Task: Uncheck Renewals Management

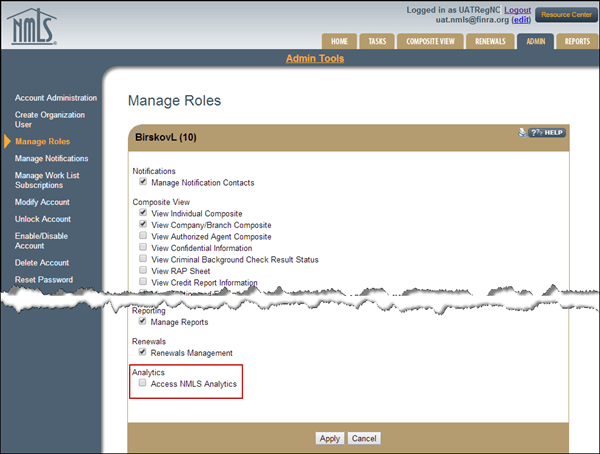Action: pos(142,352)
